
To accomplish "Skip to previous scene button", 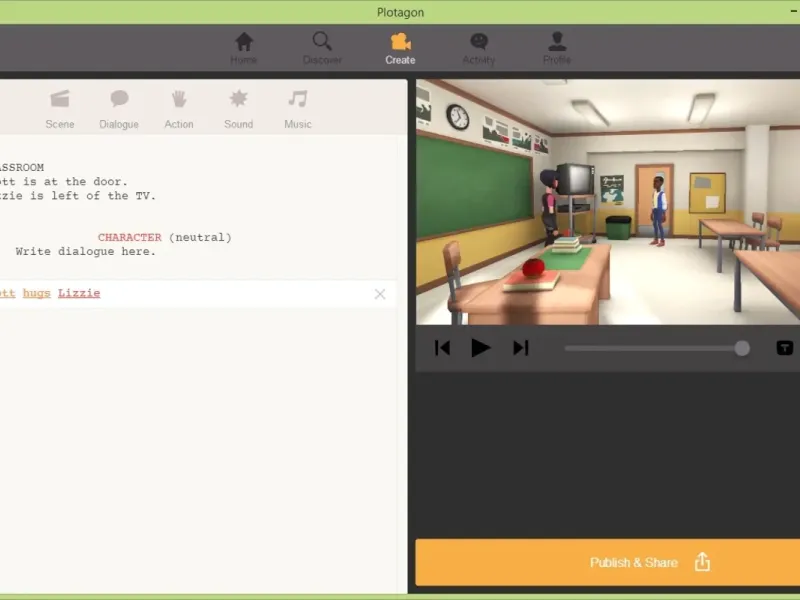I will [442, 348].
